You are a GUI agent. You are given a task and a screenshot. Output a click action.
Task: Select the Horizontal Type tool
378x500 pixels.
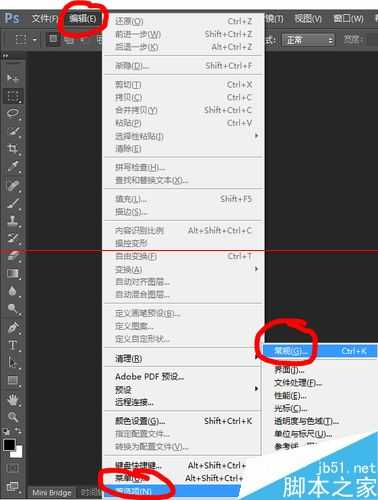tap(13, 345)
